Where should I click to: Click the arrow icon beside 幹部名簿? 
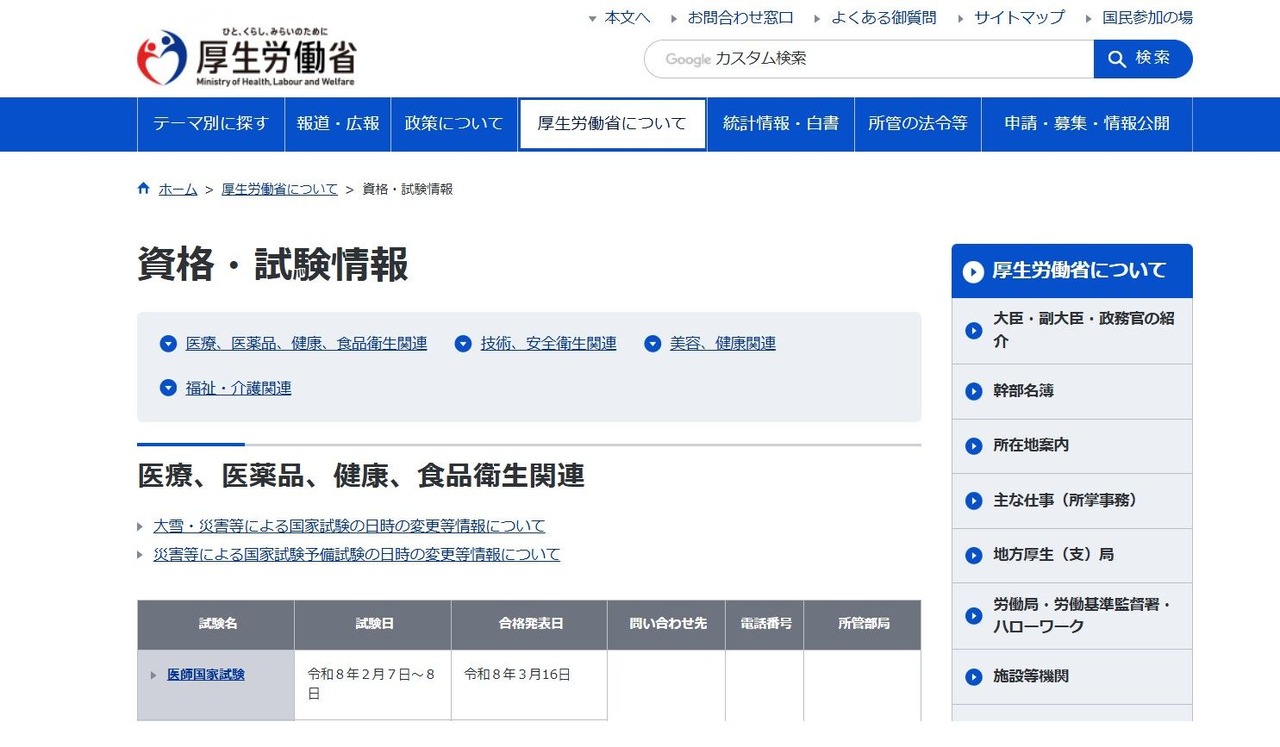pos(973,391)
